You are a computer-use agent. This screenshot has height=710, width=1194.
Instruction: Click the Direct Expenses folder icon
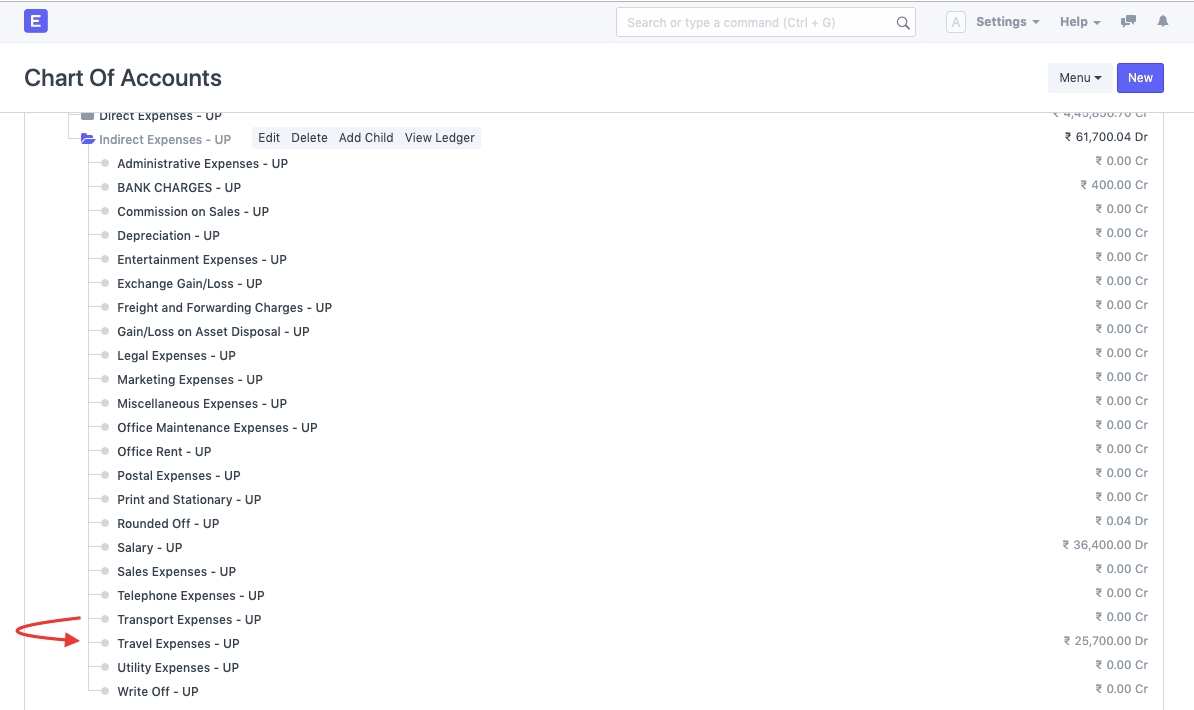(87, 116)
